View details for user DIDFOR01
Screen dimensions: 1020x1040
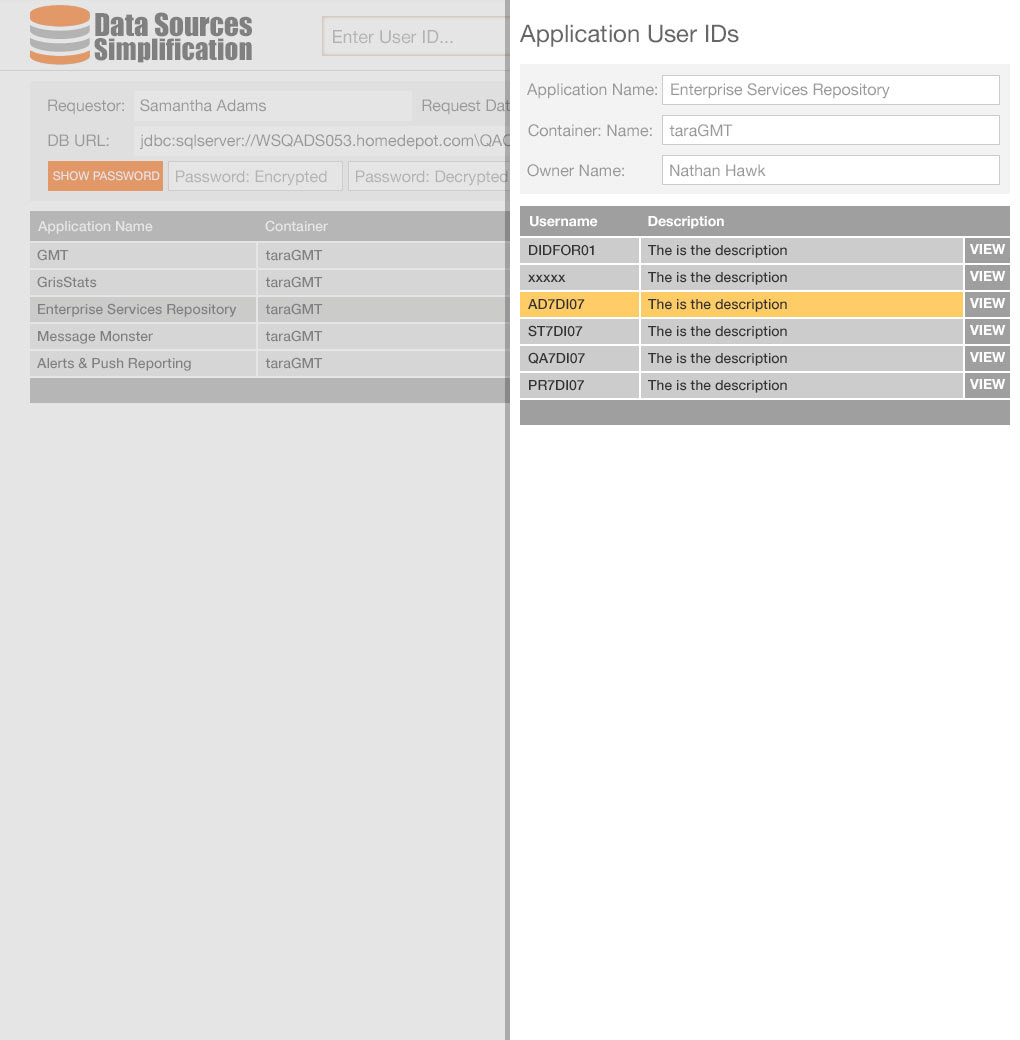[x=987, y=250]
